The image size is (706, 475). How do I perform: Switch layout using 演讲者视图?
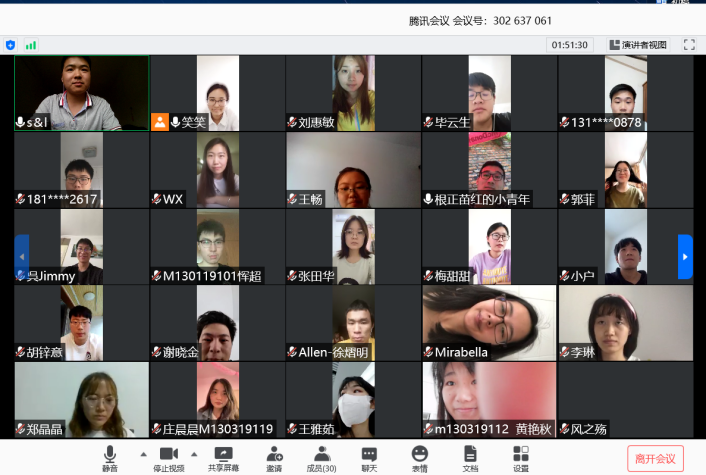pos(636,45)
